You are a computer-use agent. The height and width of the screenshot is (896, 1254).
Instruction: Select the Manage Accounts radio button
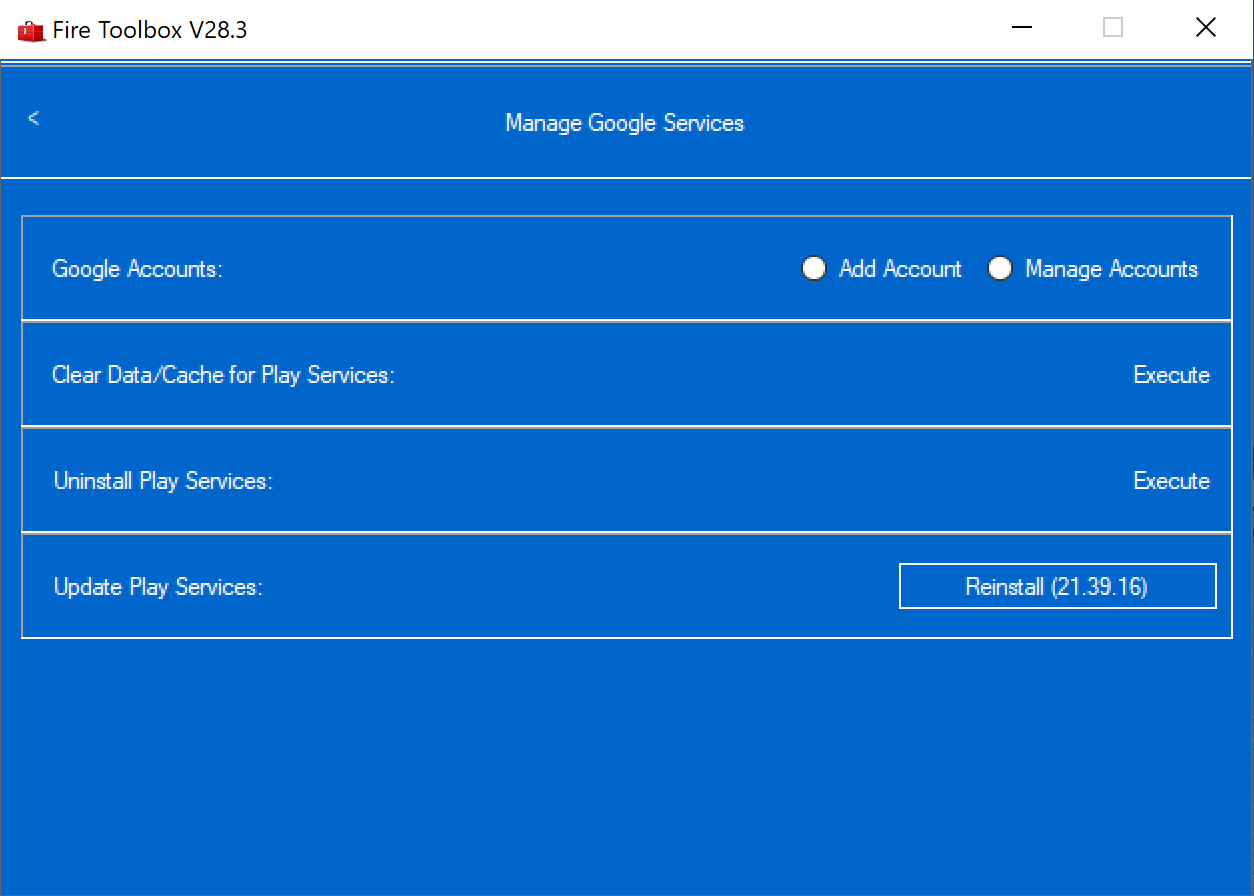1000,269
